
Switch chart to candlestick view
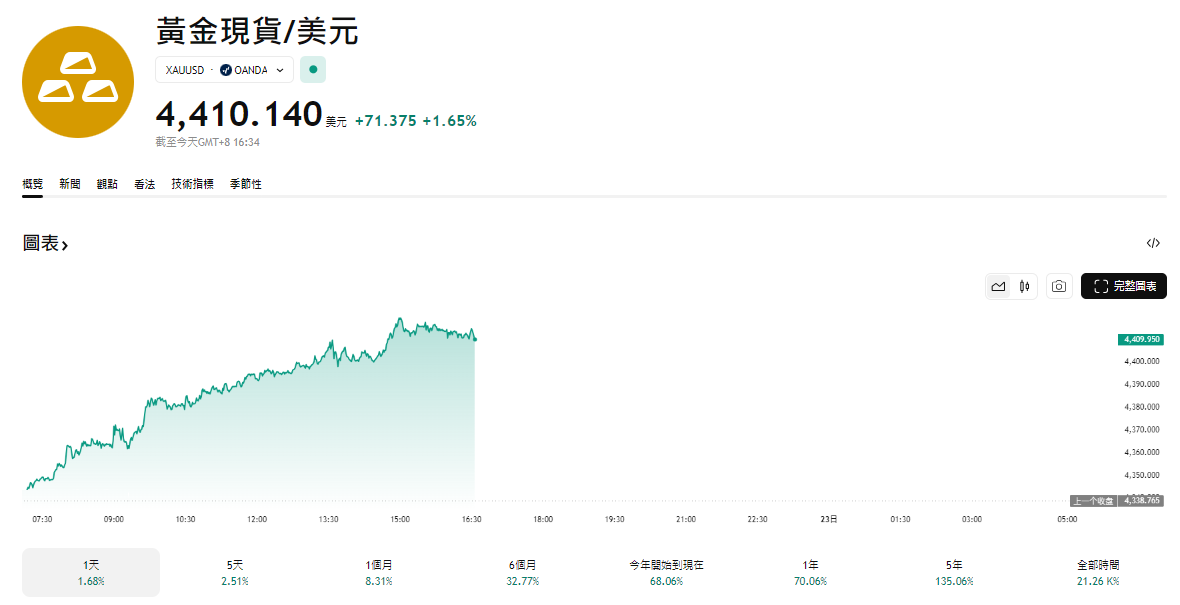[x=1023, y=285]
